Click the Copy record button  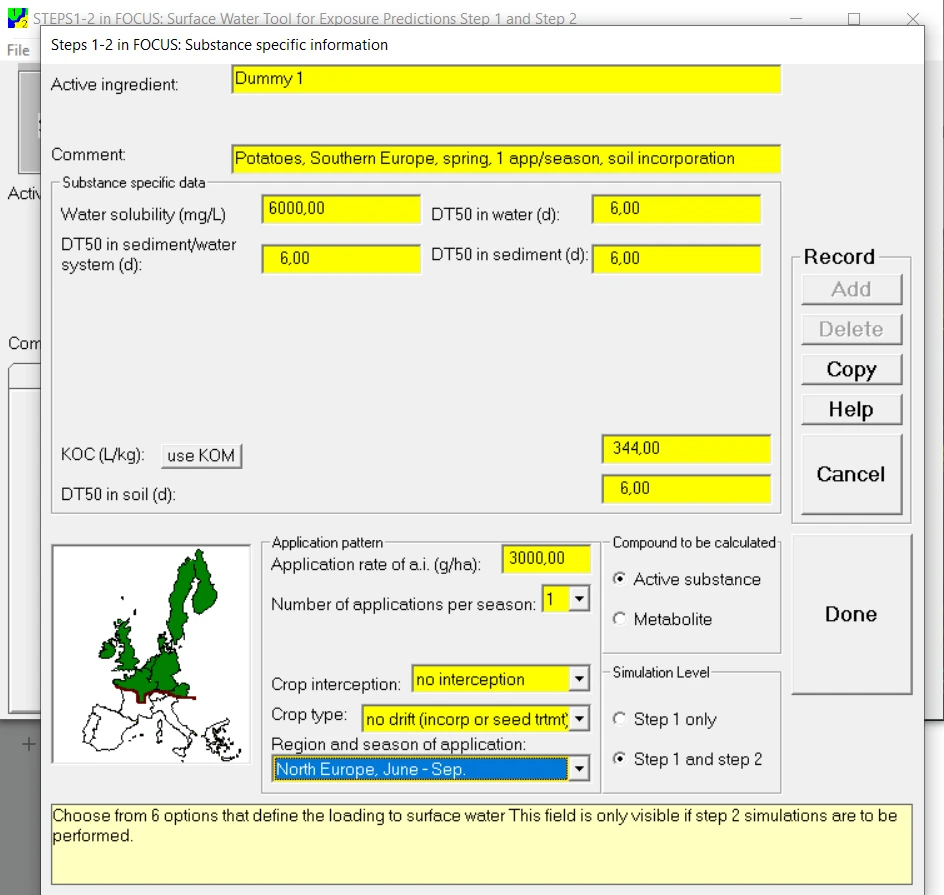pos(851,369)
